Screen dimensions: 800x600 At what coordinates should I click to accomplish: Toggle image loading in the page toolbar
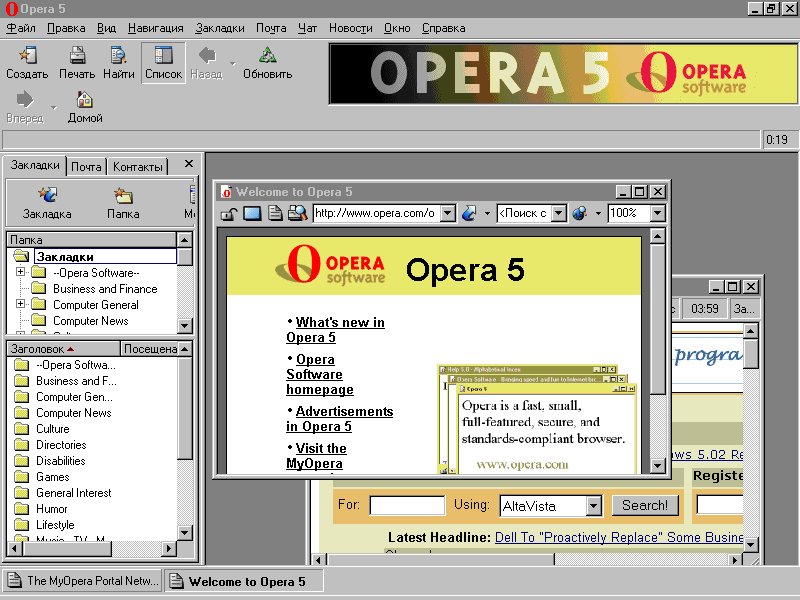[252, 213]
